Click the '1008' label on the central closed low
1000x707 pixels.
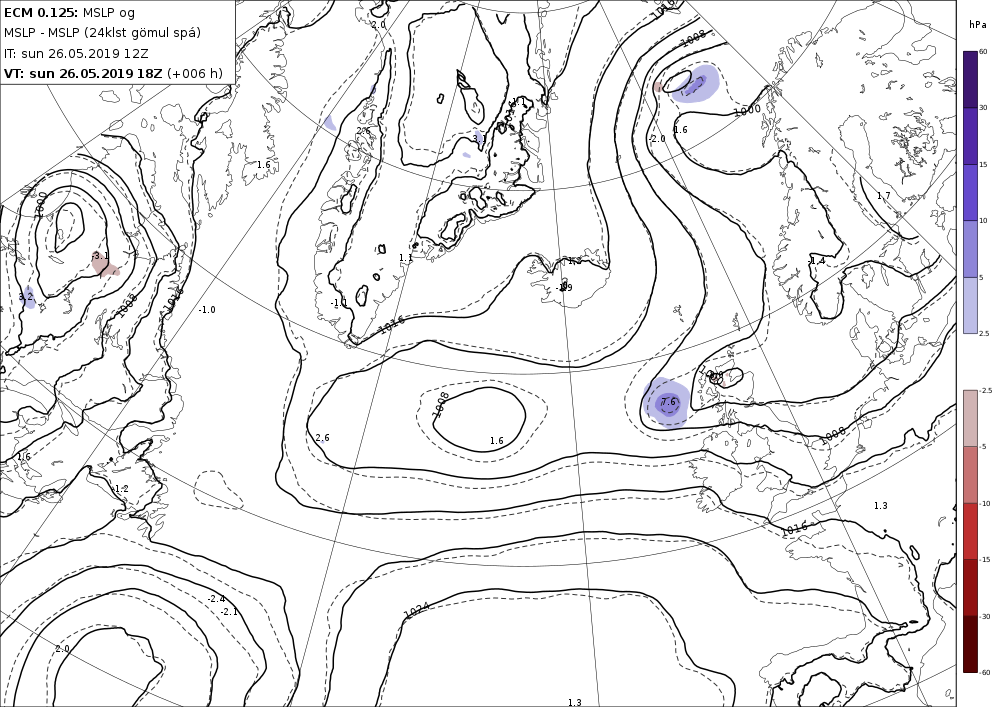pos(441,404)
